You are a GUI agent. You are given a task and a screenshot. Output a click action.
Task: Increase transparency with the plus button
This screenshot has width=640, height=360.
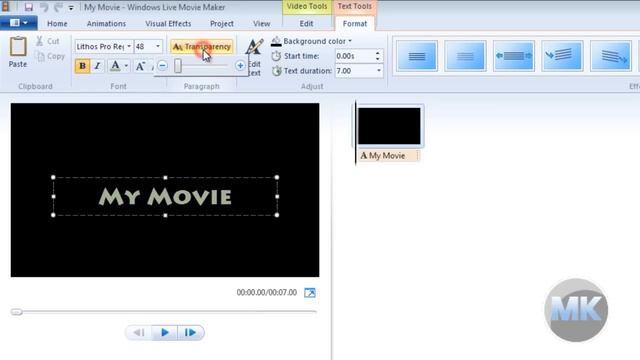(240, 65)
